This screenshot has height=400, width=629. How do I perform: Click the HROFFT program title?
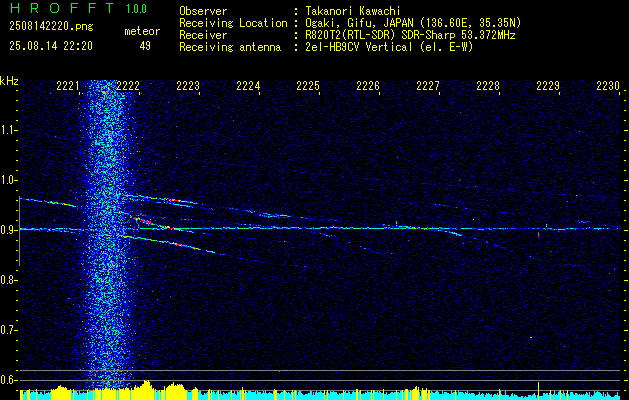[62, 8]
